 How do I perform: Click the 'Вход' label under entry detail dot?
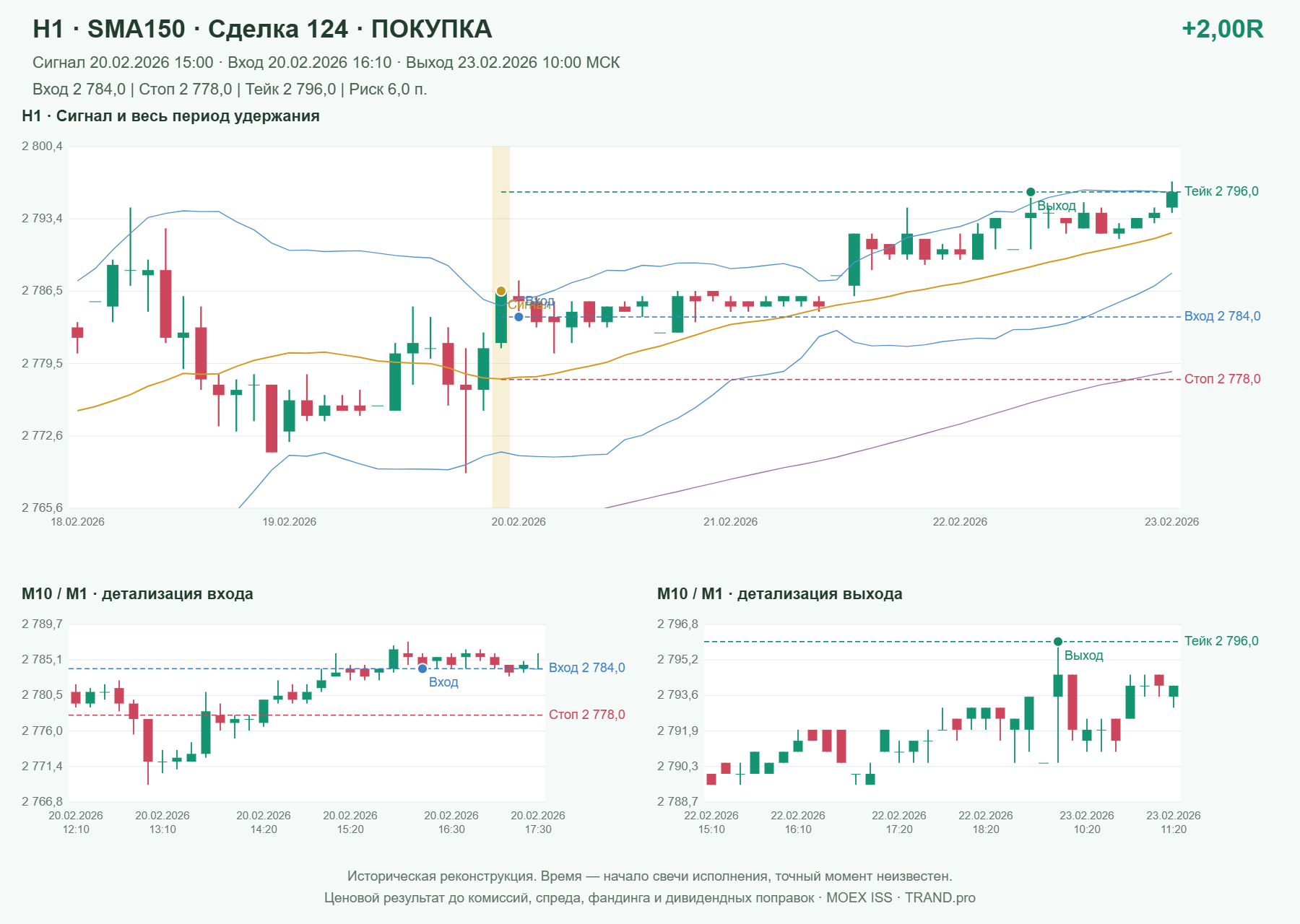tap(443, 682)
